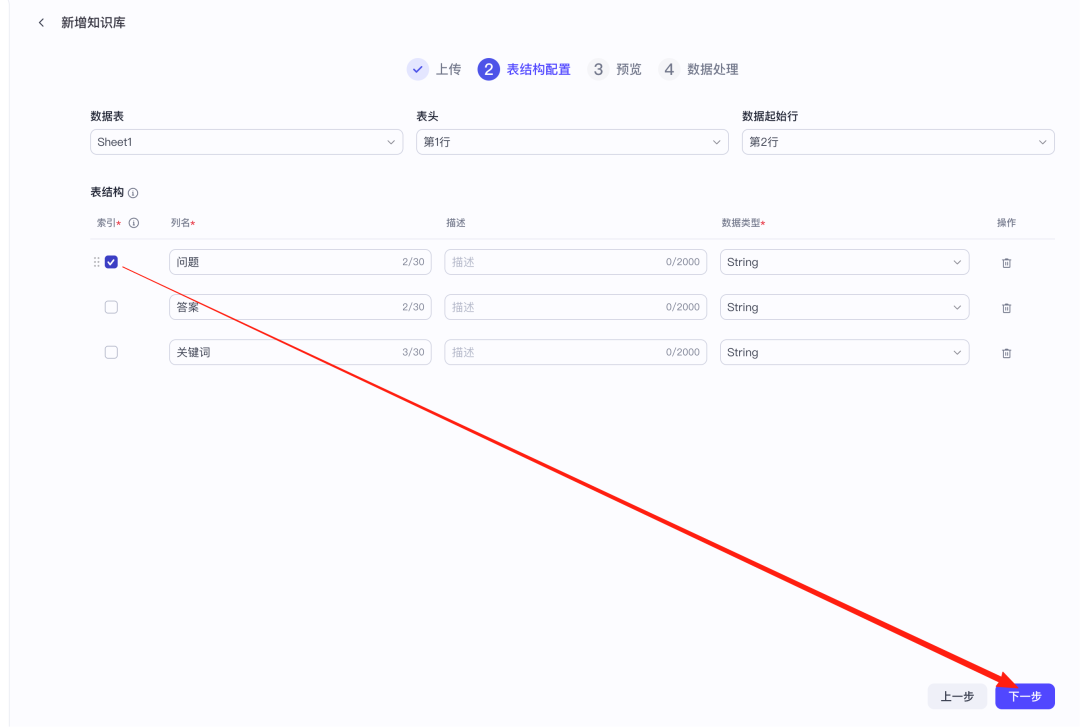Change data type of 关键词 row

coord(844,352)
